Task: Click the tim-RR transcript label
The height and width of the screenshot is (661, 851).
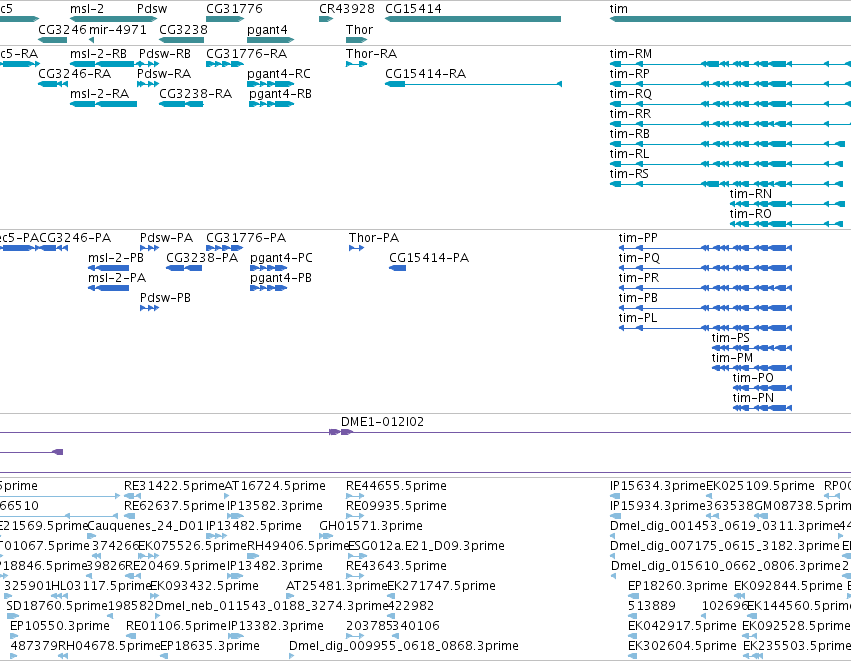Action: [630, 114]
